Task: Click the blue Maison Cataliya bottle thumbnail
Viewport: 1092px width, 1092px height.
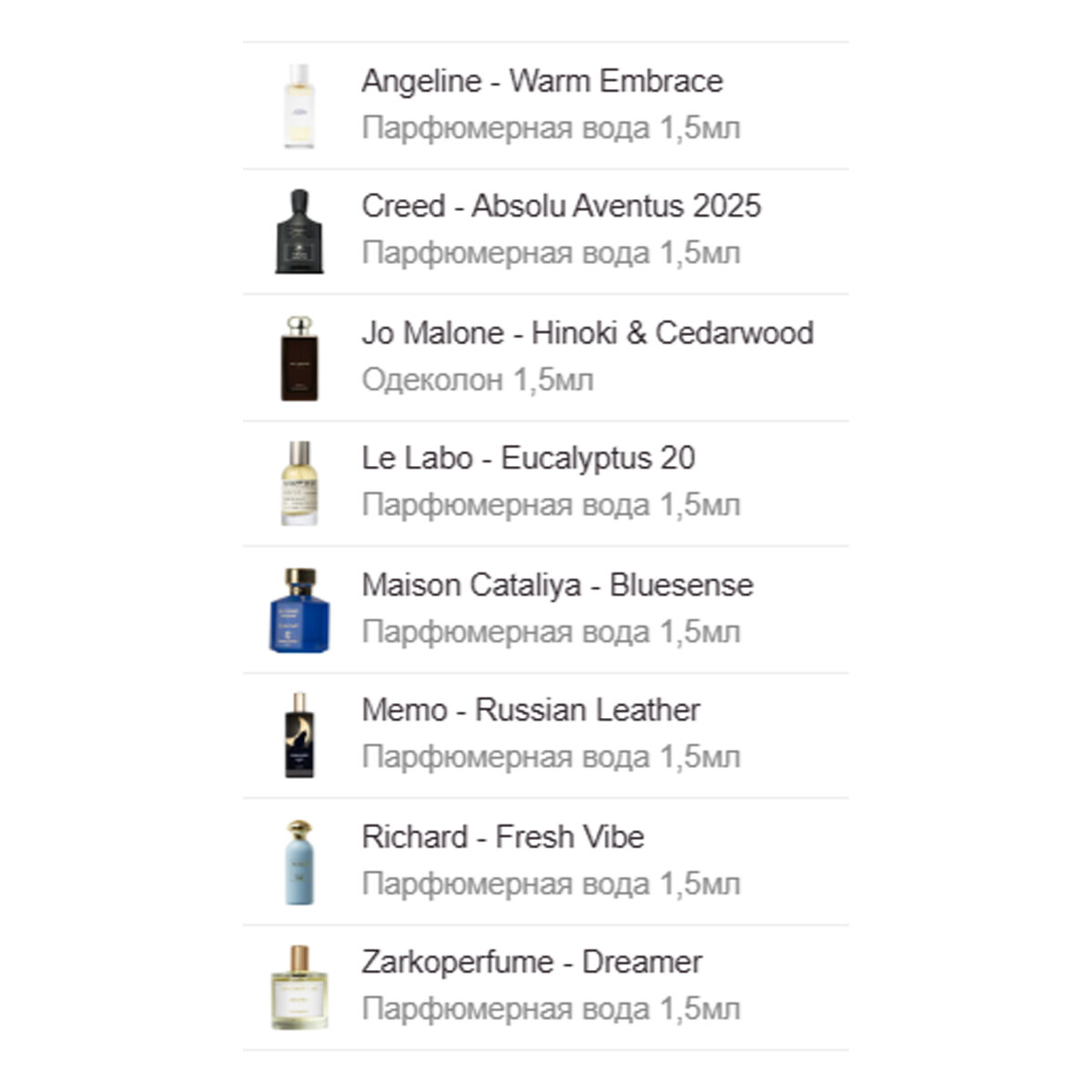Action: (299, 610)
